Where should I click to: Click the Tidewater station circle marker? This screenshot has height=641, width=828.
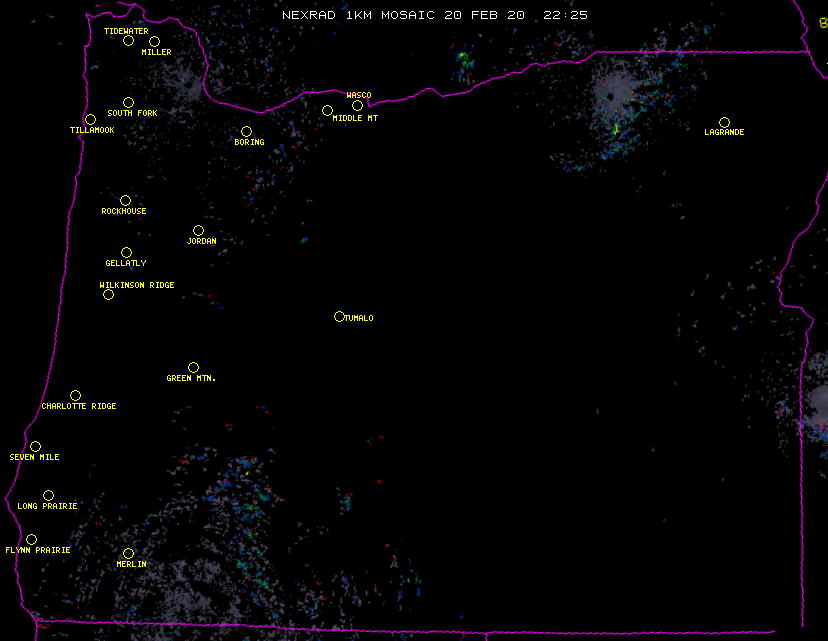128,41
